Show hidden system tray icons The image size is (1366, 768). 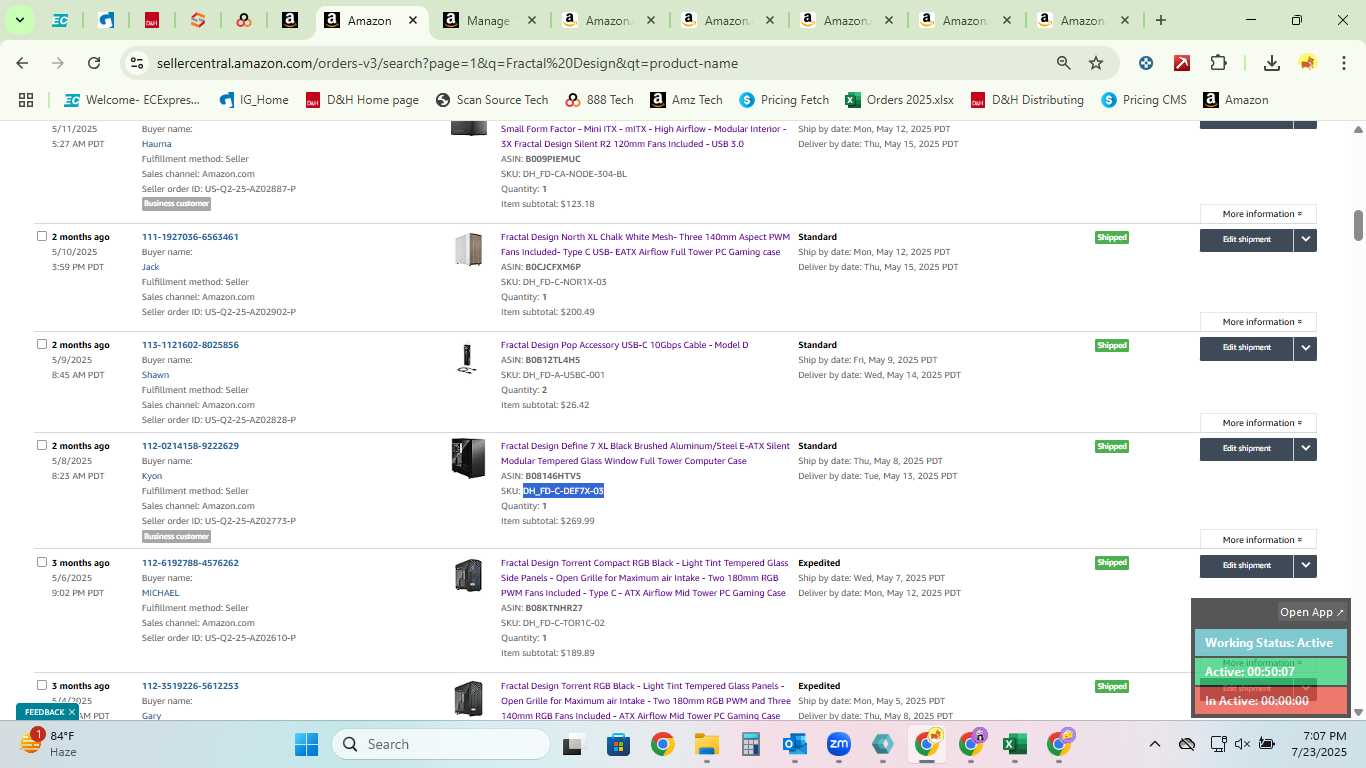[x=1154, y=744]
